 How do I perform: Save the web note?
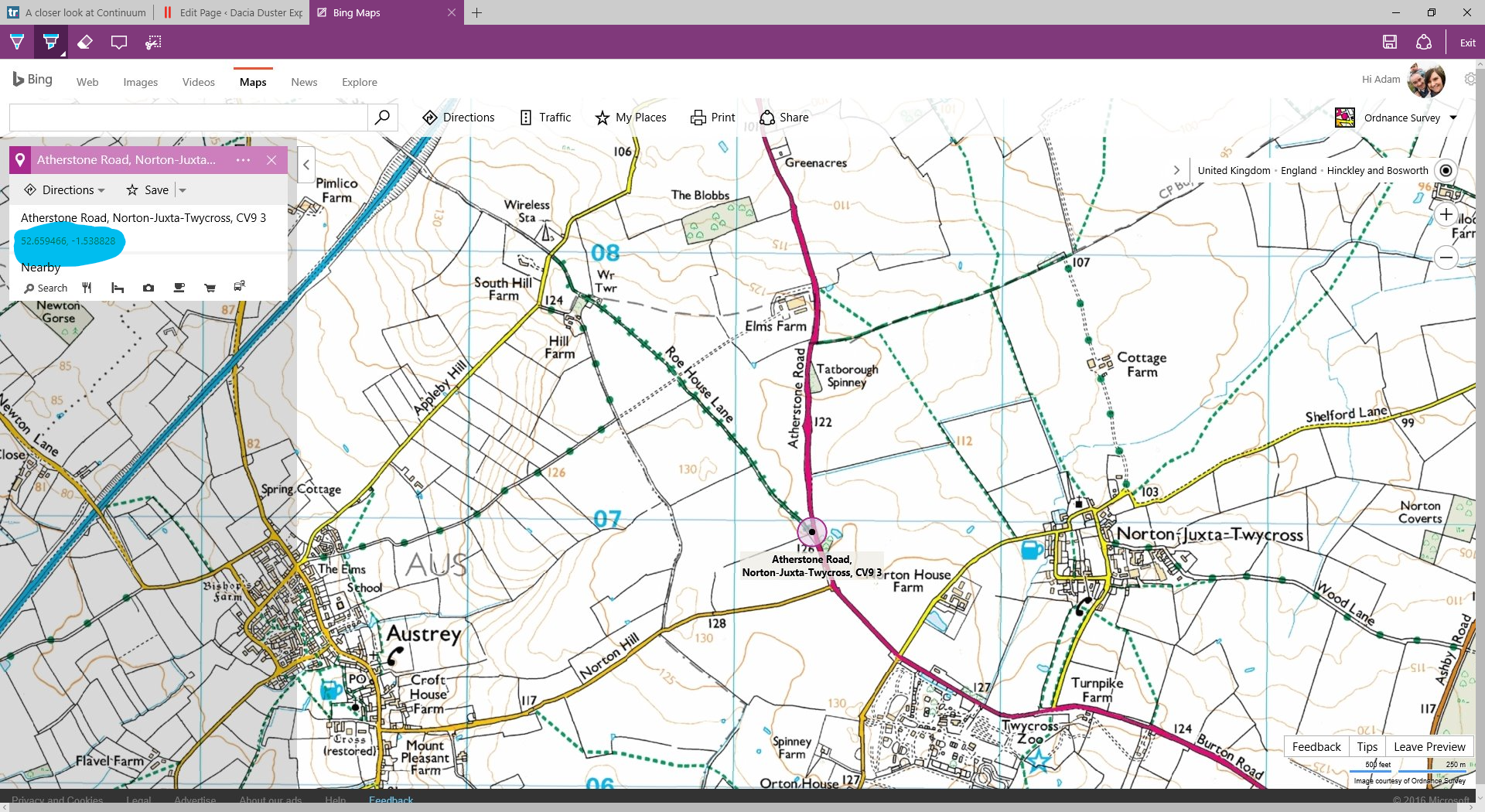pos(1390,43)
